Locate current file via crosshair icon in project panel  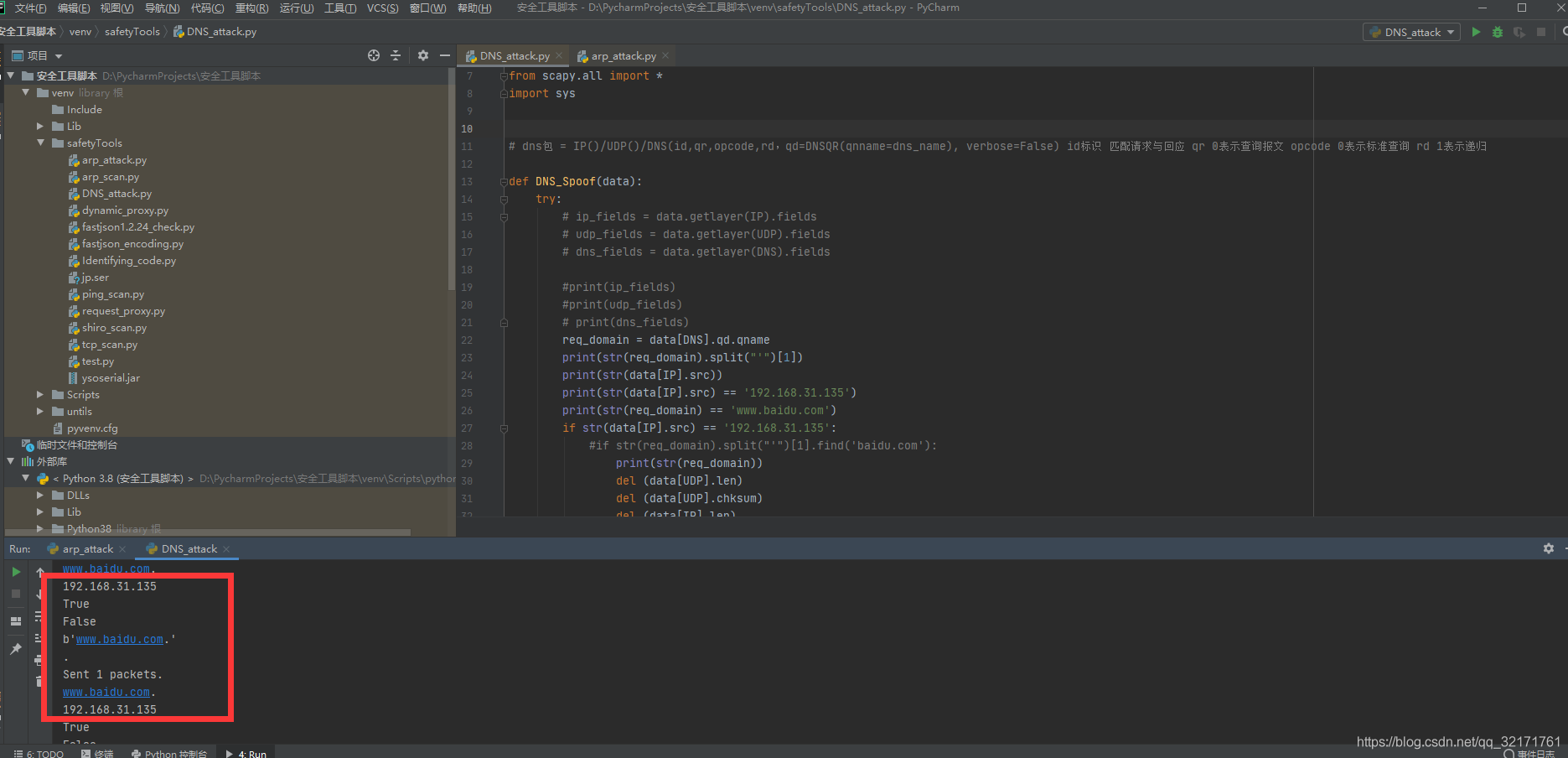point(374,55)
